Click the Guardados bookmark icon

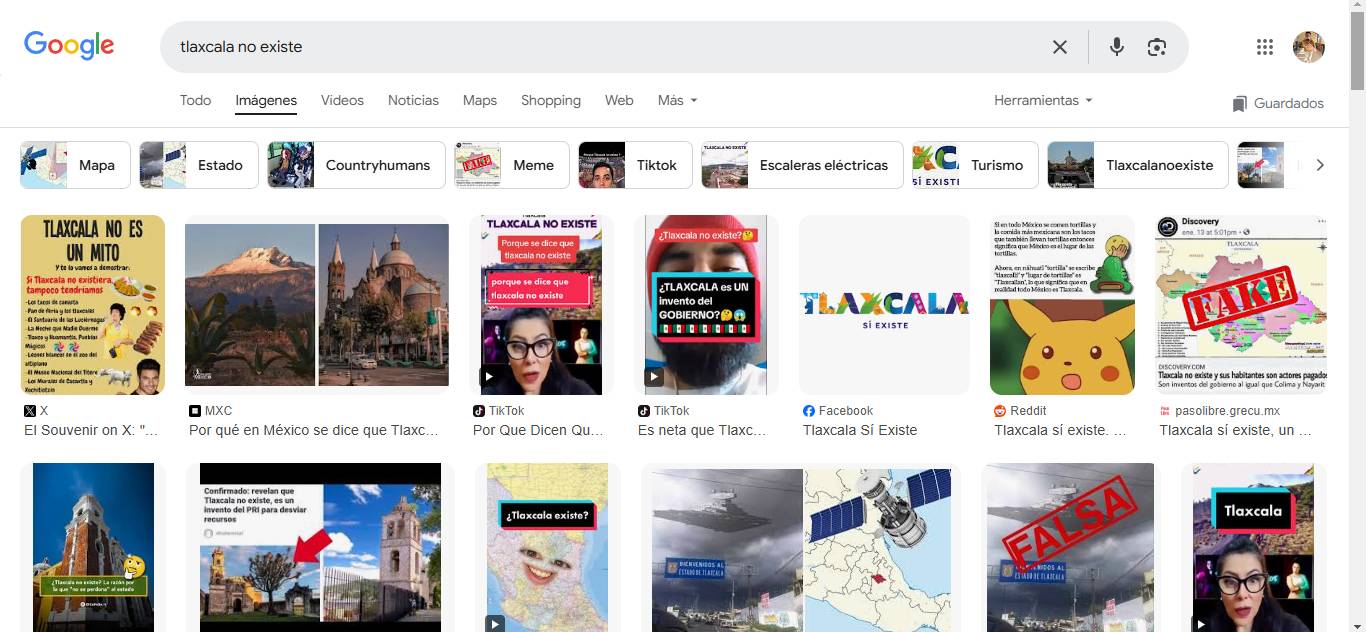point(1241,103)
